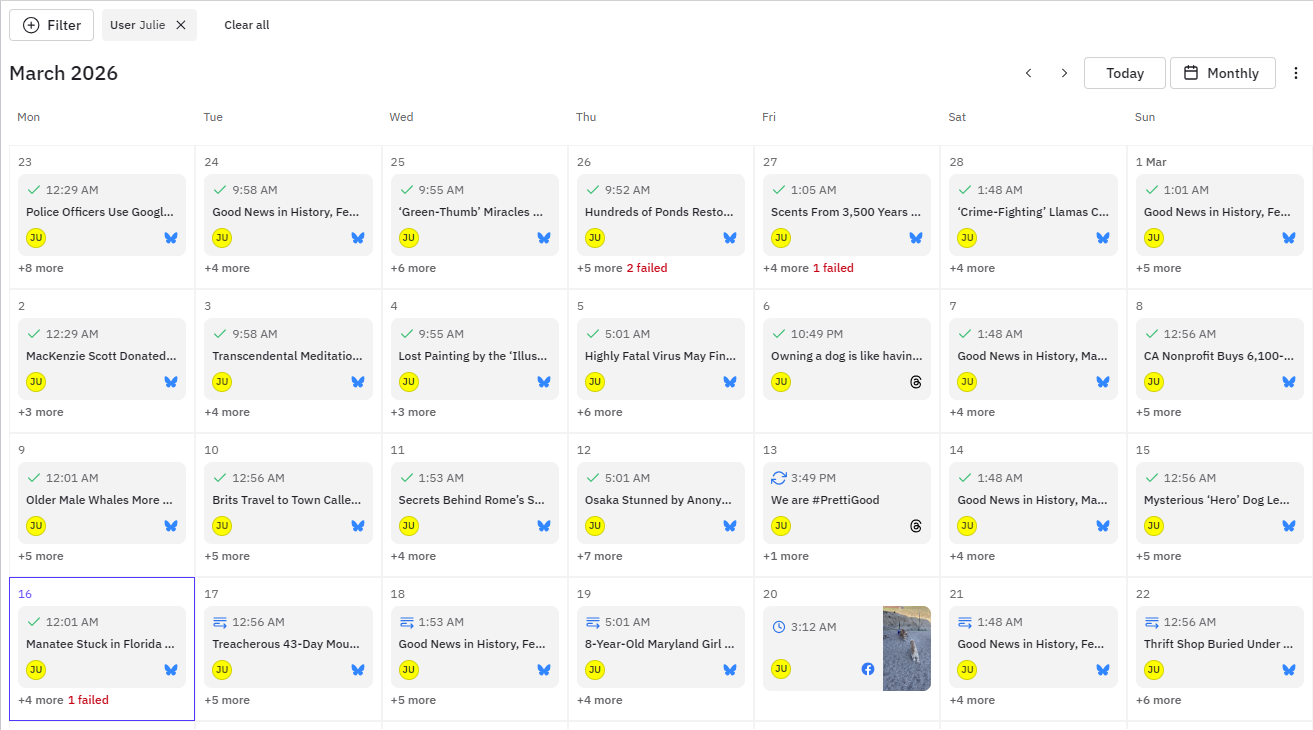Screen dimensions: 1313x730
Task: Click clock scheduled icon on March 20 post
Action: [779, 627]
